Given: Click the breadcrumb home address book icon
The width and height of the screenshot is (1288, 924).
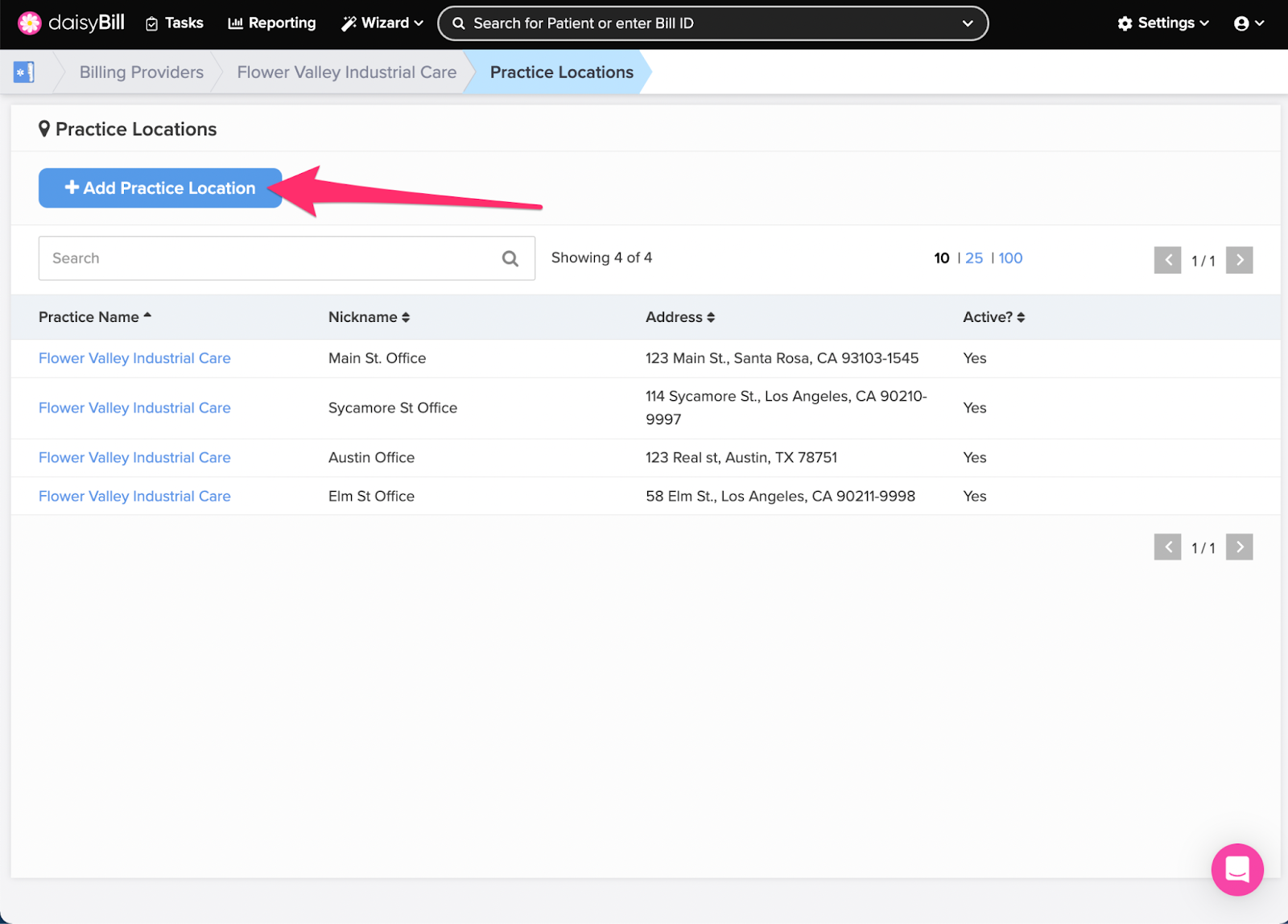Looking at the screenshot, I should pos(24,72).
